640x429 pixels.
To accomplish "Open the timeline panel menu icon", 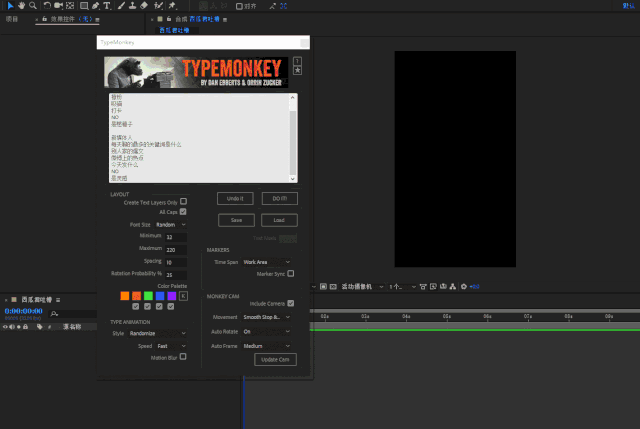I will 58,300.
